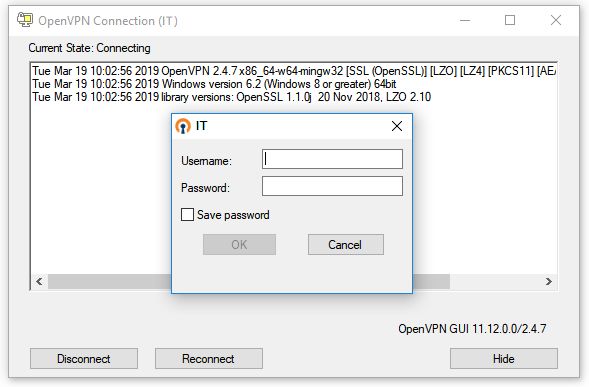589x387 pixels.
Task: Close the OpenVPN Connection window
Action: (x=556, y=20)
